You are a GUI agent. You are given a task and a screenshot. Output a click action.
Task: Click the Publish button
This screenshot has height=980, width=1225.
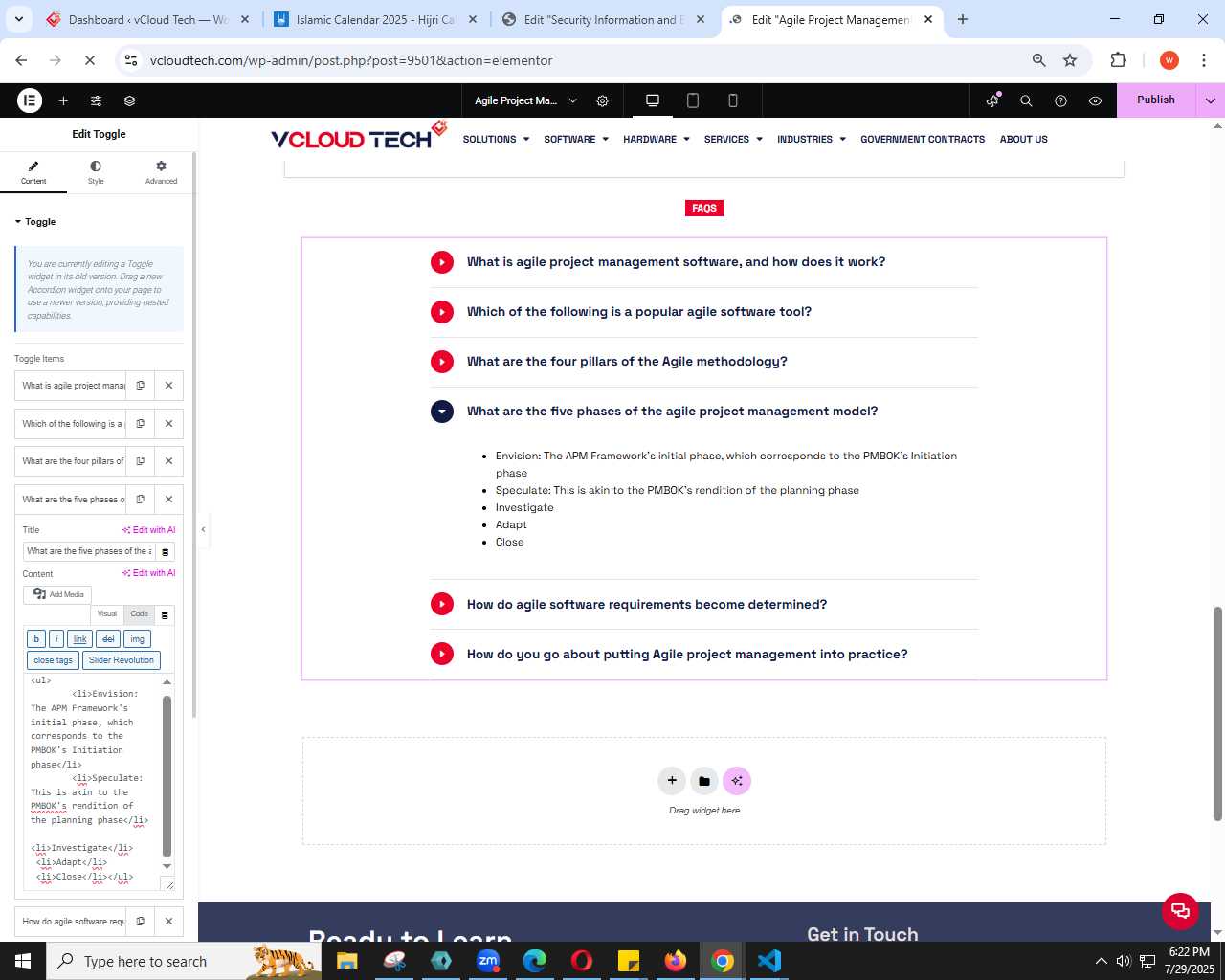[x=1156, y=100]
